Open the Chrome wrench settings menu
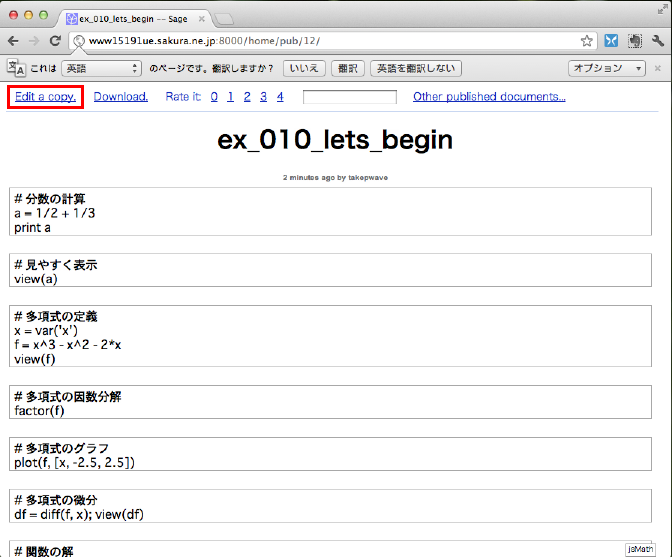672x557 pixels. point(657,41)
